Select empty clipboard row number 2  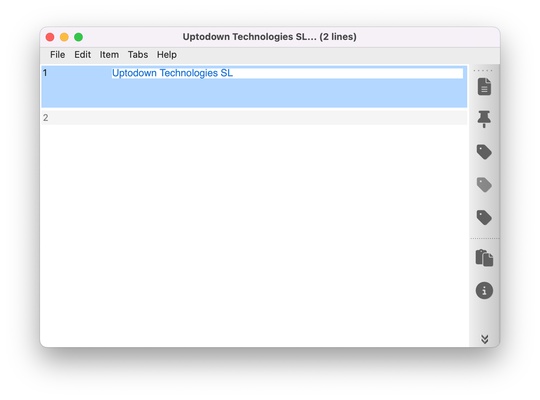point(254,118)
